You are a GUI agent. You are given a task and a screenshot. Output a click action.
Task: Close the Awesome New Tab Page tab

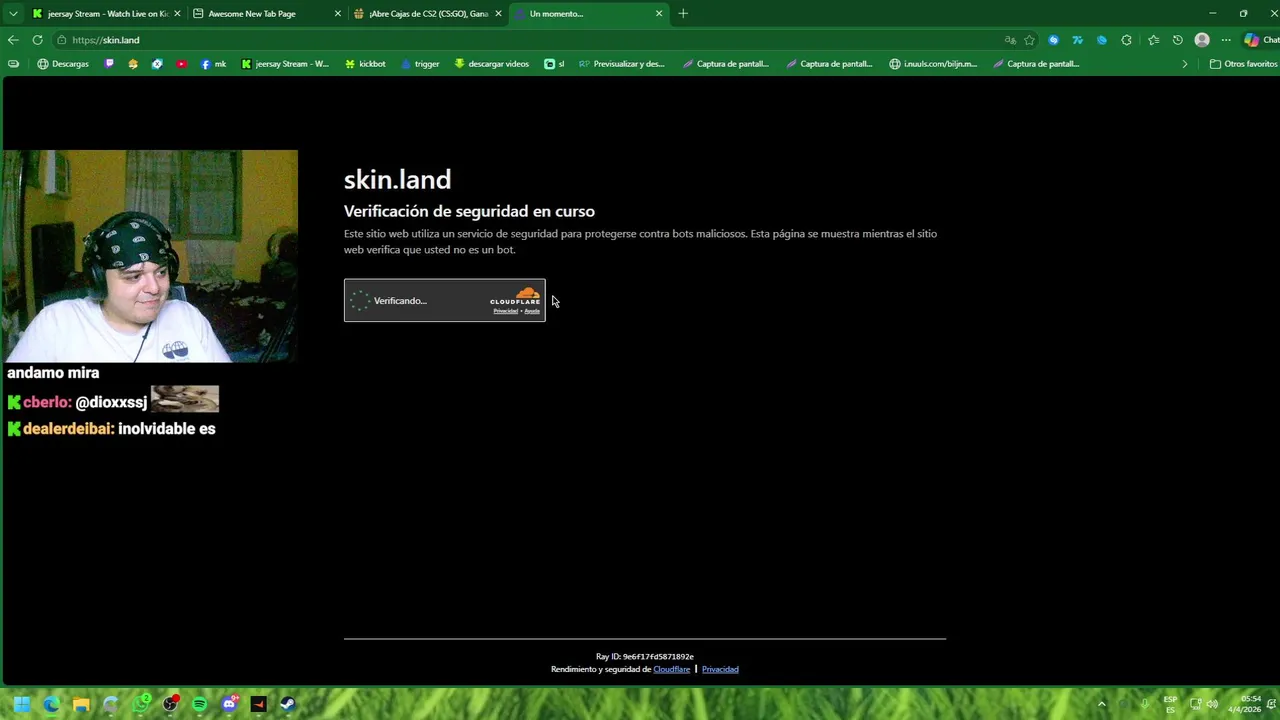coord(337,14)
